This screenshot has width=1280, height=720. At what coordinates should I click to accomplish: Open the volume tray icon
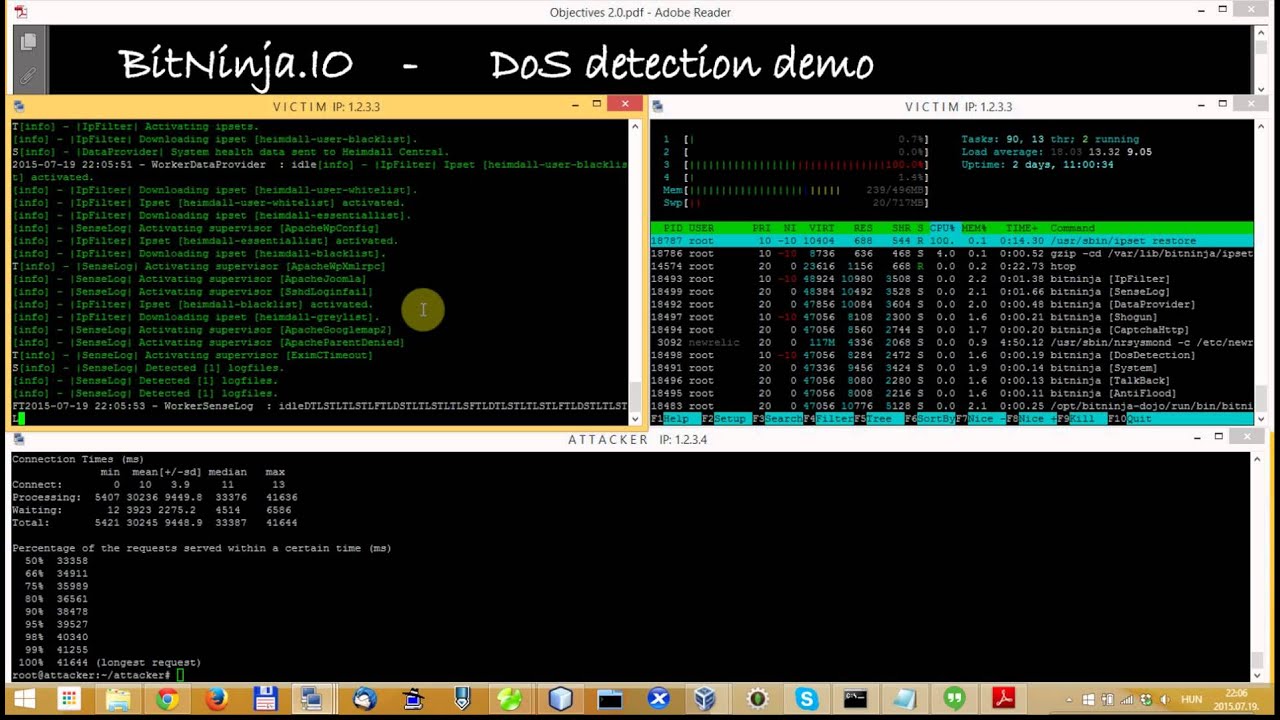coord(1163,700)
